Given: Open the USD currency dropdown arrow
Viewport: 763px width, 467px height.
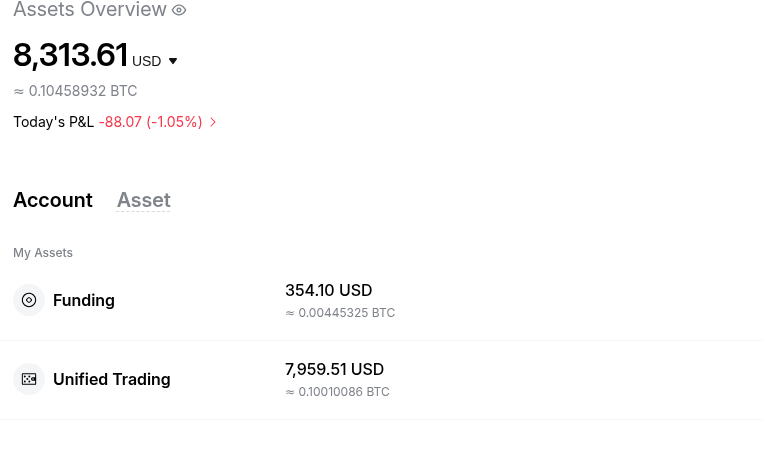Looking at the screenshot, I should pos(173,61).
